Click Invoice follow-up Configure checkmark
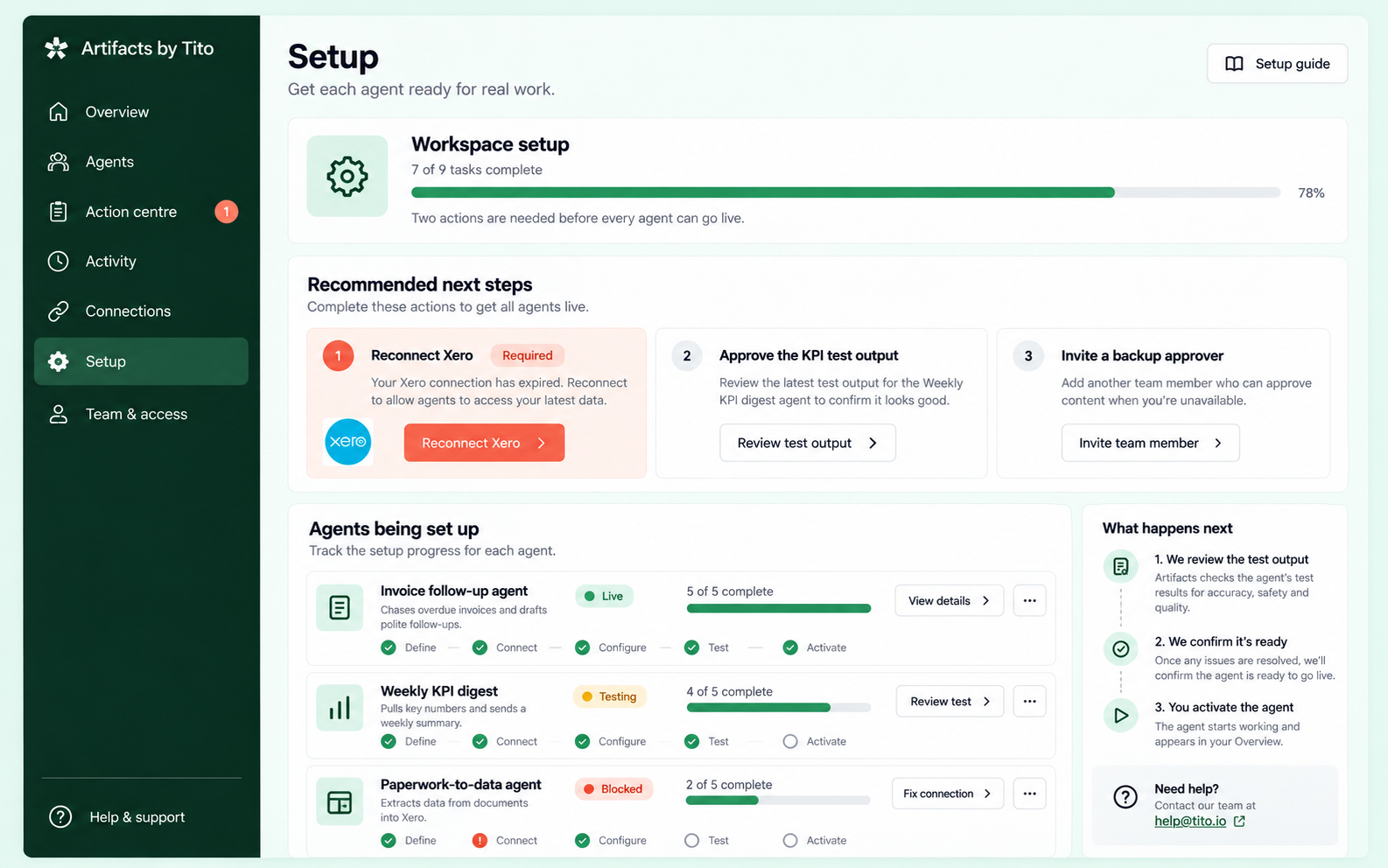Viewport: 1388px width, 868px height. pyautogui.click(x=582, y=647)
